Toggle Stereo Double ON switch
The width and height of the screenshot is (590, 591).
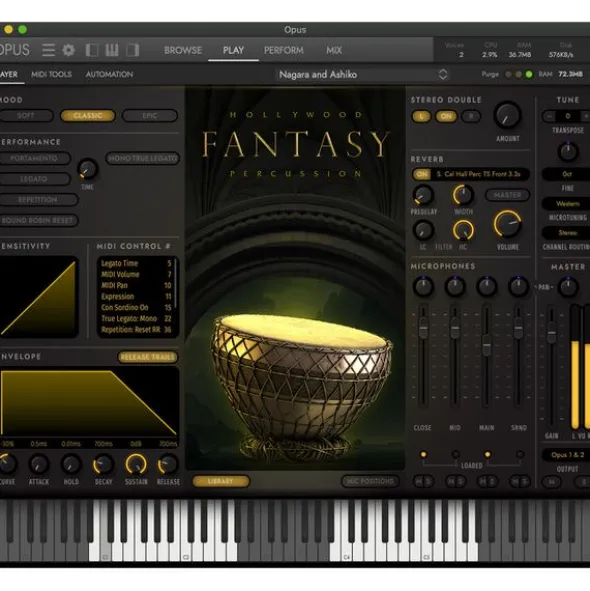pyautogui.click(x=446, y=116)
